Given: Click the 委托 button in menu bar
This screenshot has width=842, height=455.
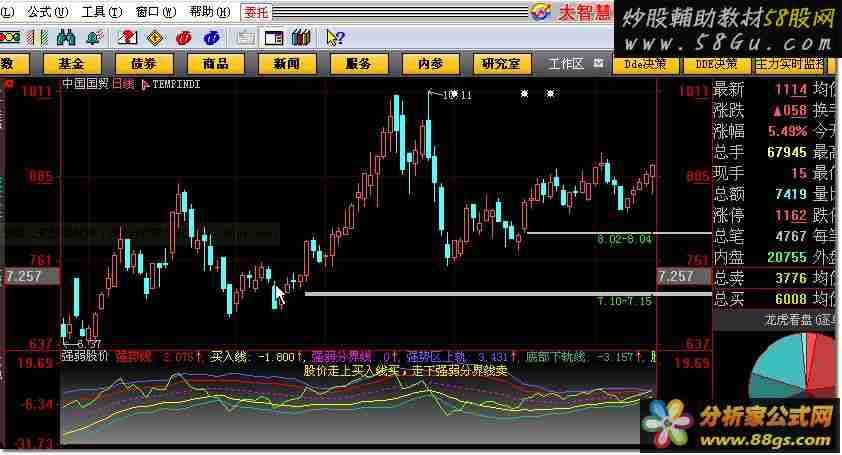Looking at the screenshot, I should [256, 11].
